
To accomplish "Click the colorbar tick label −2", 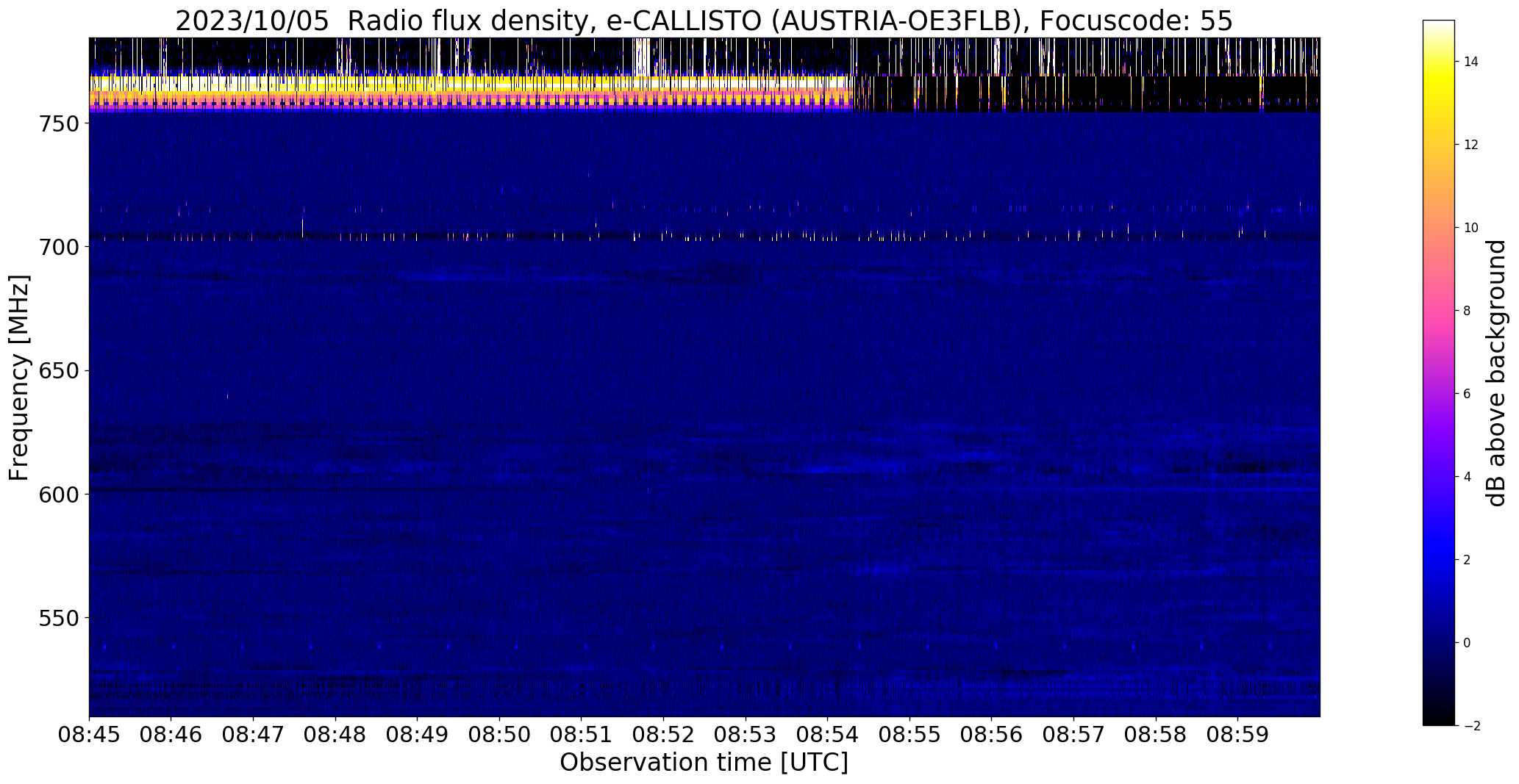I will pyautogui.click(x=1471, y=726).
